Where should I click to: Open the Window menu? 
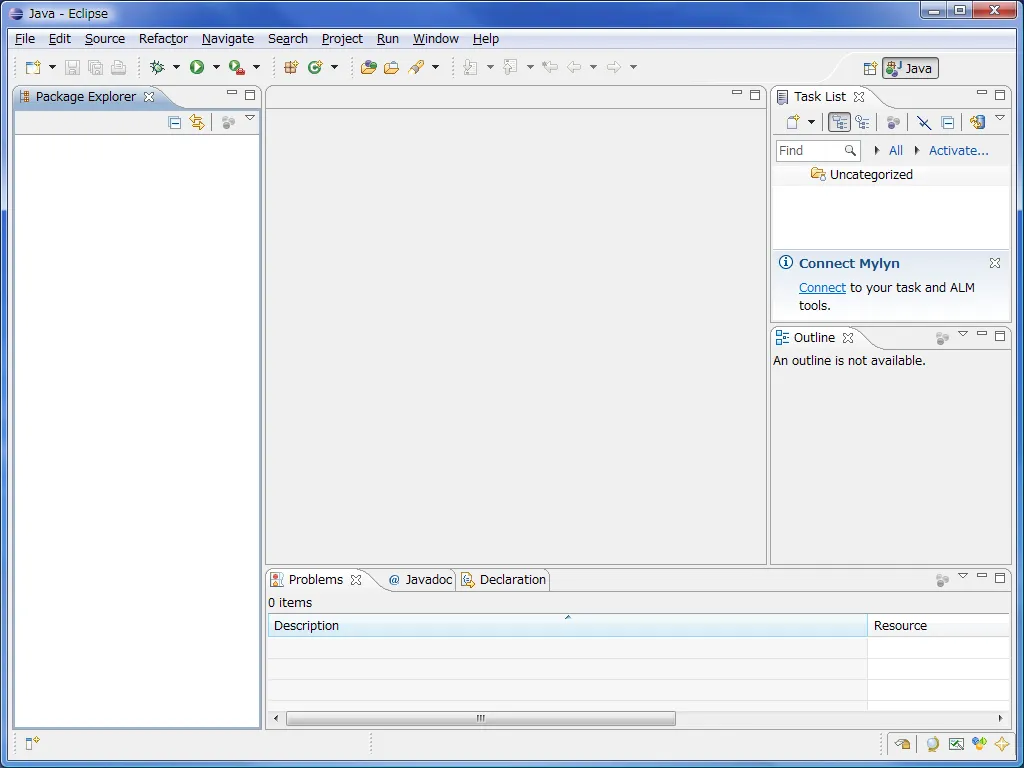pos(436,39)
